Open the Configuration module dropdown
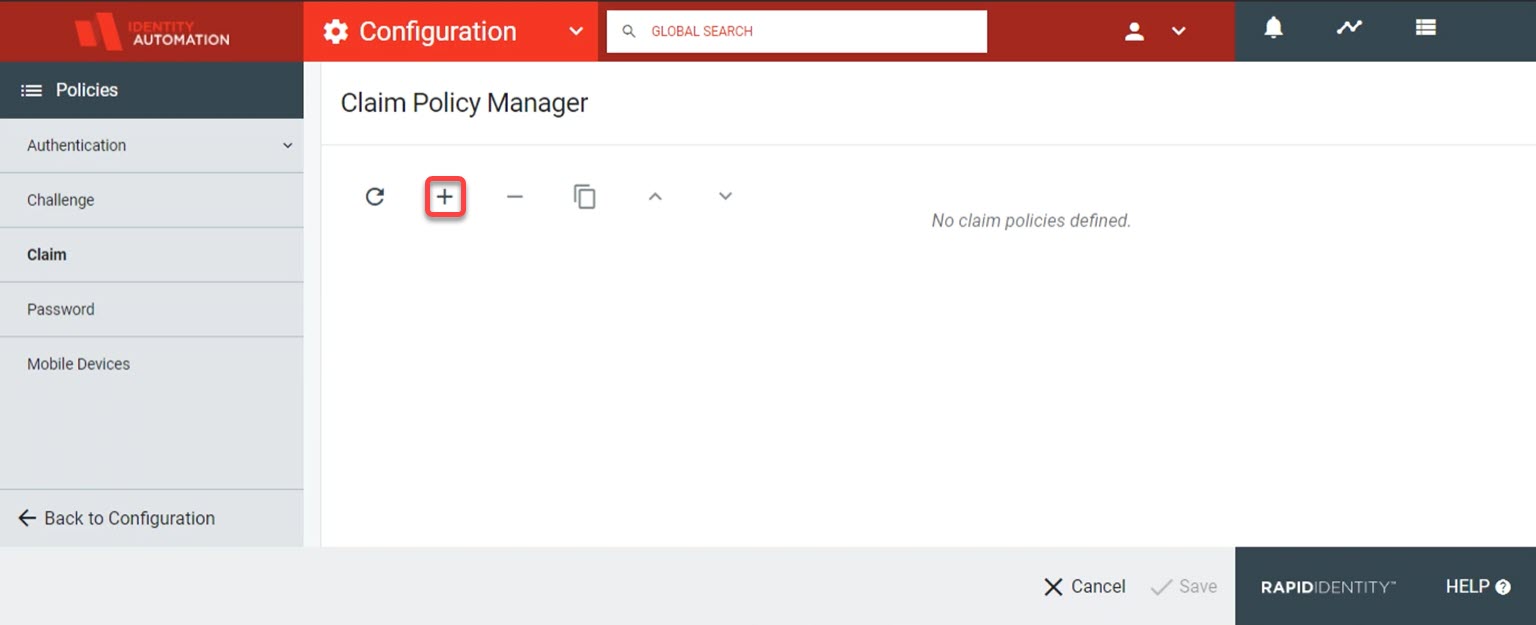The height and width of the screenshot is (625, 1536). (x=576, y=31)
